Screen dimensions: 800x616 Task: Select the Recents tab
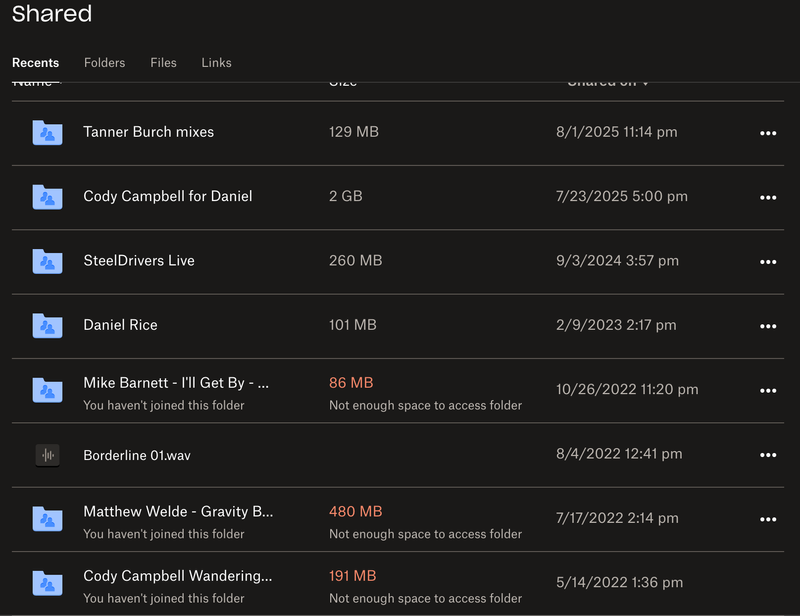tap(35, 63)
